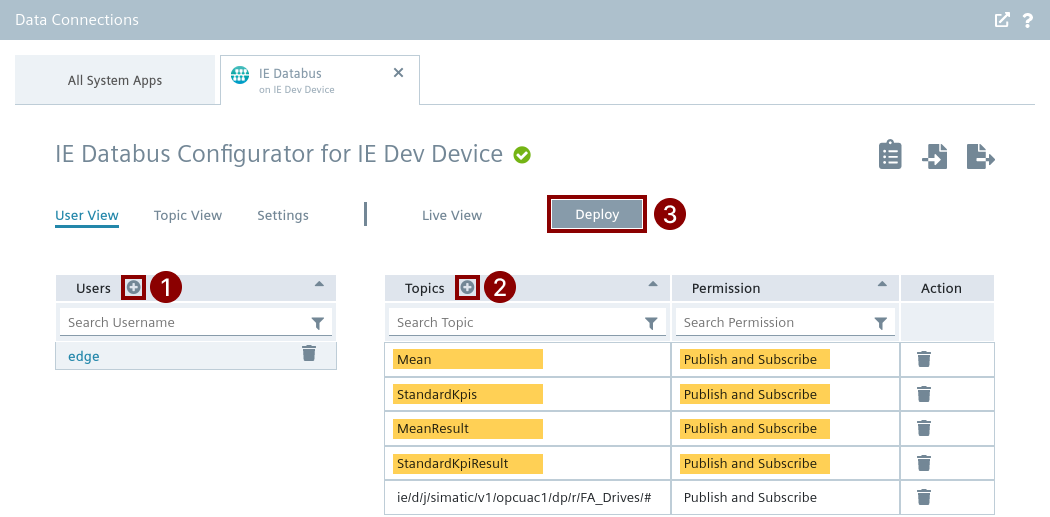The image size is (1050, 517).
Task: Sort the Users column
Action: pyautogui.click(x=319, y=285)
